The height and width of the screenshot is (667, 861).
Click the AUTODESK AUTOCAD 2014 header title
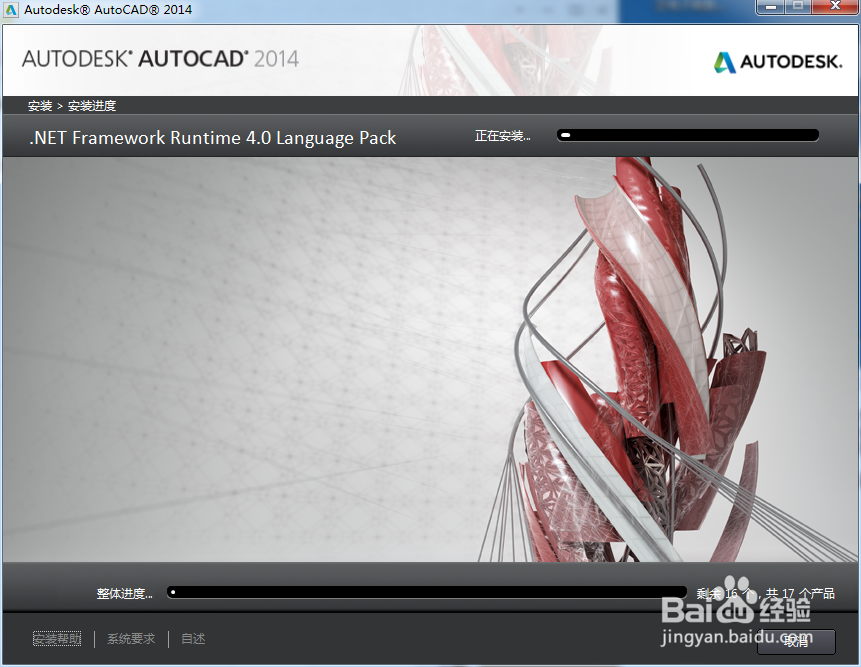pos(160,59)
